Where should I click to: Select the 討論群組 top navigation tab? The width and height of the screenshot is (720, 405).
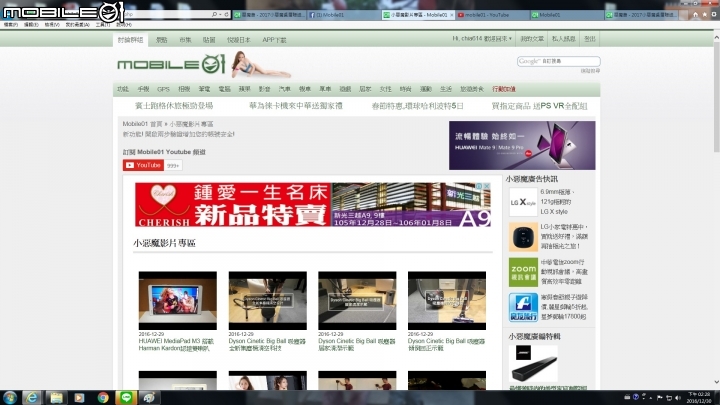[x=130, y=40]
